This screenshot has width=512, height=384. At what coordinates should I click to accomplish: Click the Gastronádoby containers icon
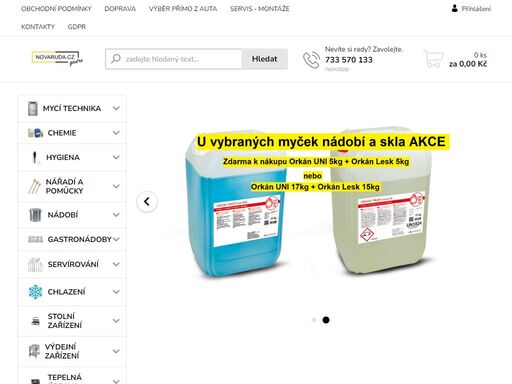[x=35, y=239]
